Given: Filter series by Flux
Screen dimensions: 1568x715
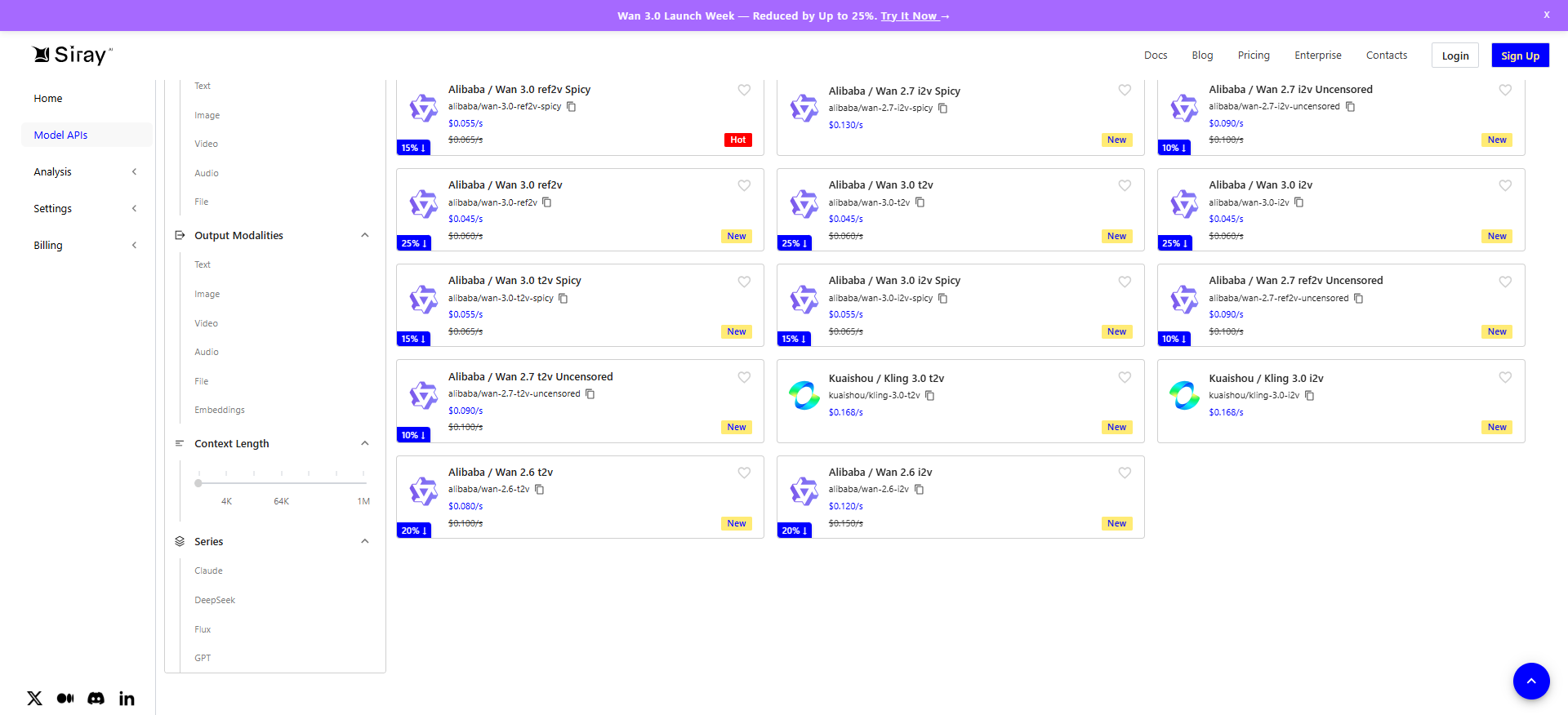Looking at the screenshot, I should [x=203, y=629].
